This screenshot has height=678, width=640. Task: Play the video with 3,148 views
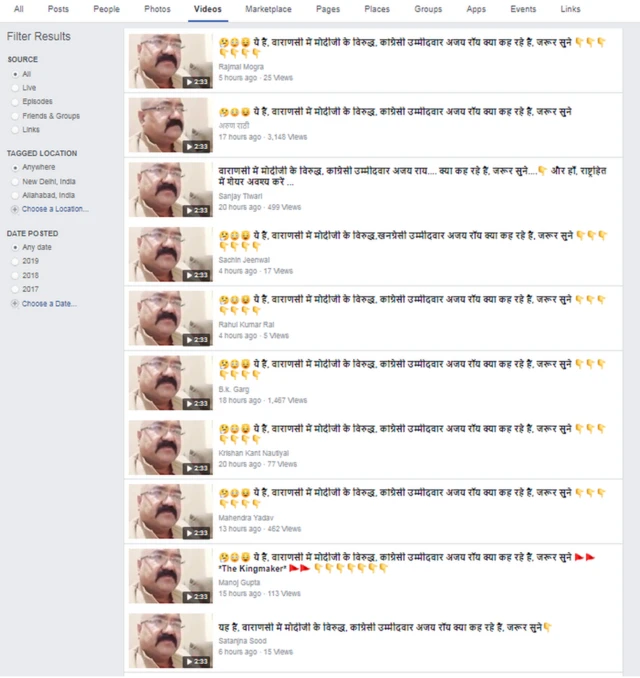point(171,125)
